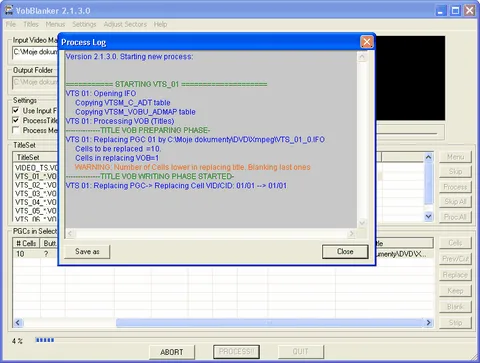Image resolution: width=480 pixels, height=363 pixels.
Task: Click the Skip All button
Action: pyautogui.click(x=455, y=202)
